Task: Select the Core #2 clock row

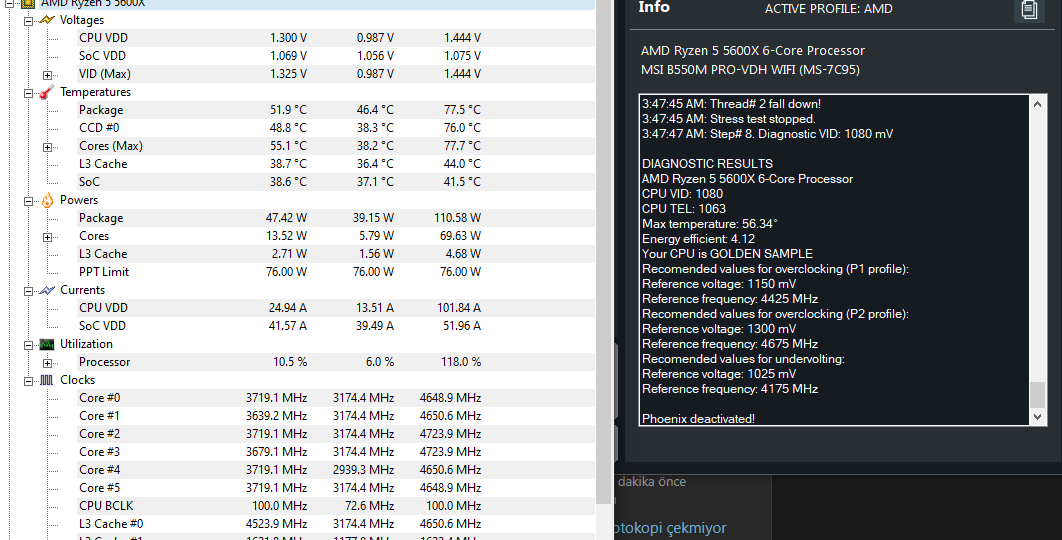Action: click(x=335, y=434)
